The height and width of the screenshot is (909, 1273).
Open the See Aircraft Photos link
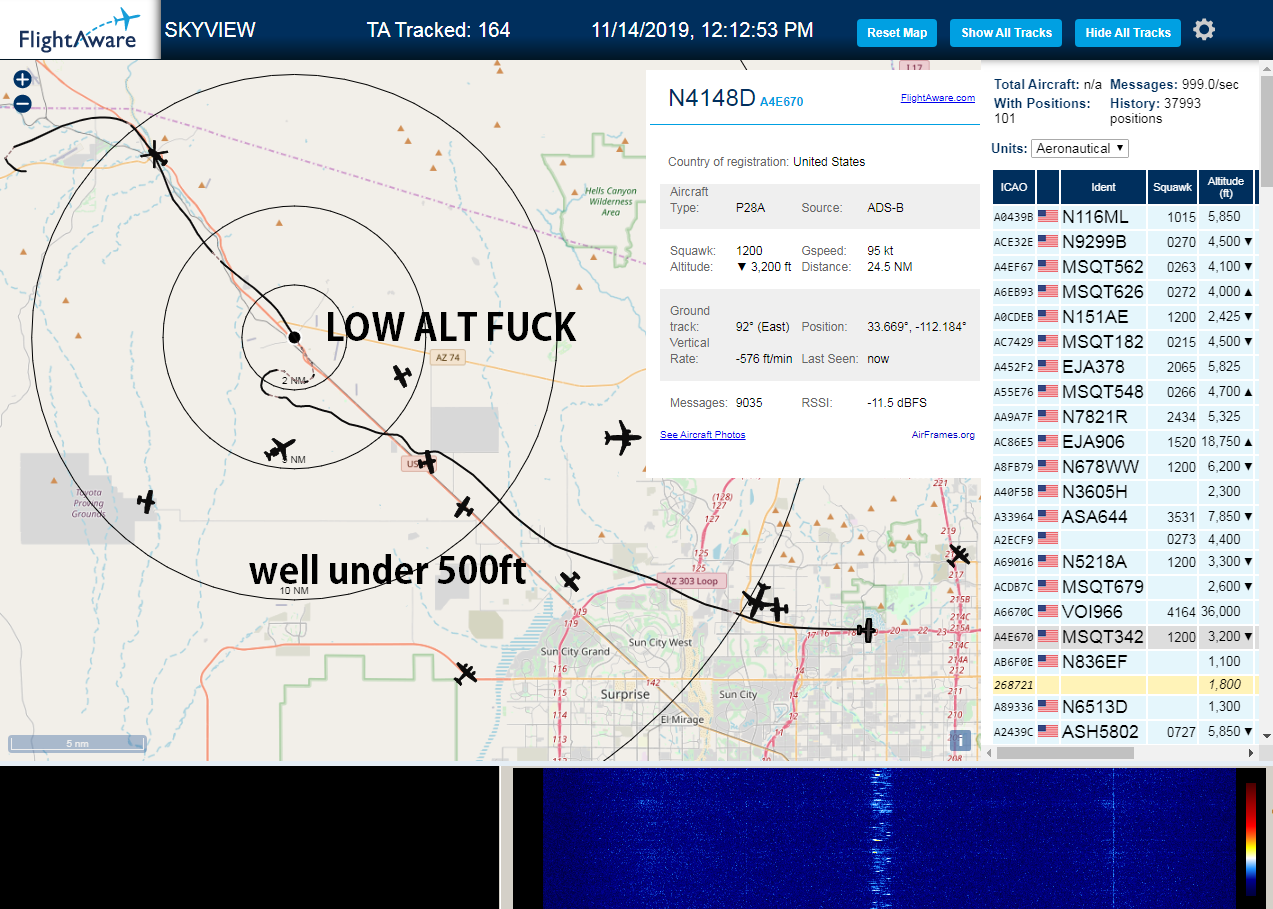pos(702,434)
